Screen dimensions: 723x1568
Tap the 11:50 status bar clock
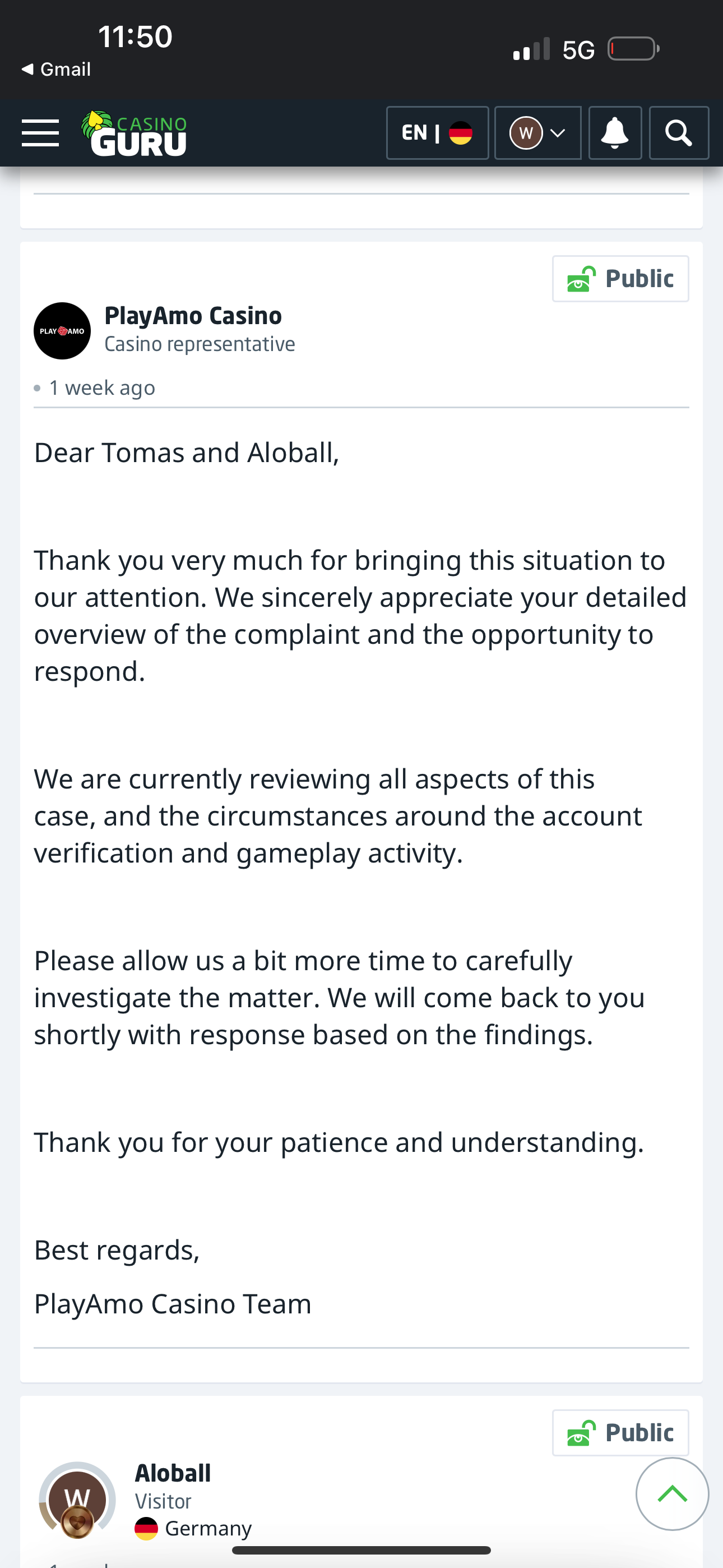coord(135,36)
